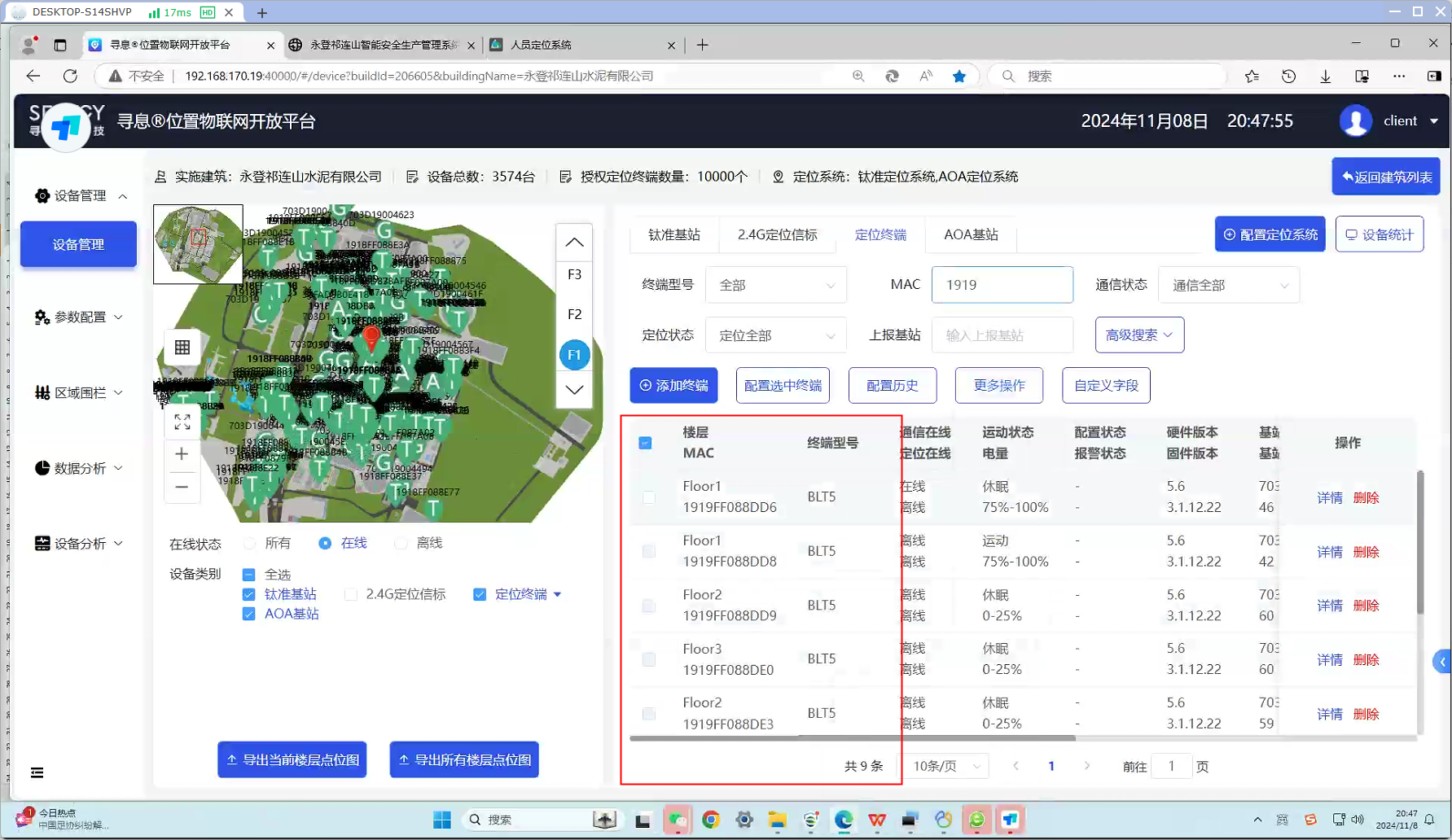Image resolution: width=1452 pixels, height=840 pixels.
Task: Click the red location pin on the map
Action: tap(371, 339)
